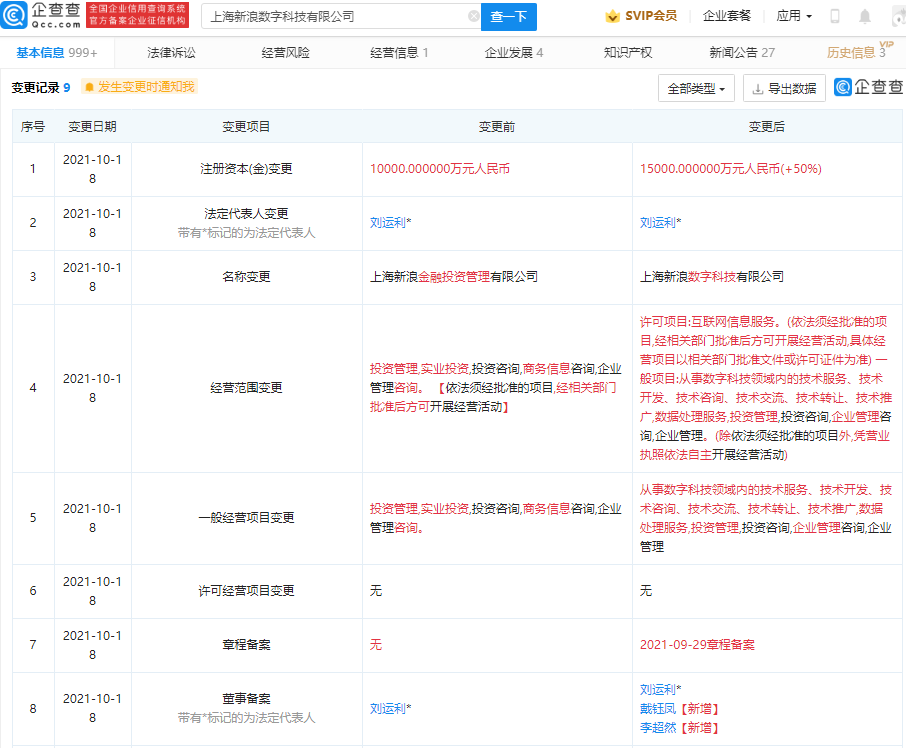Open the 历史信息 VIP tab

[x=855, y=53]
